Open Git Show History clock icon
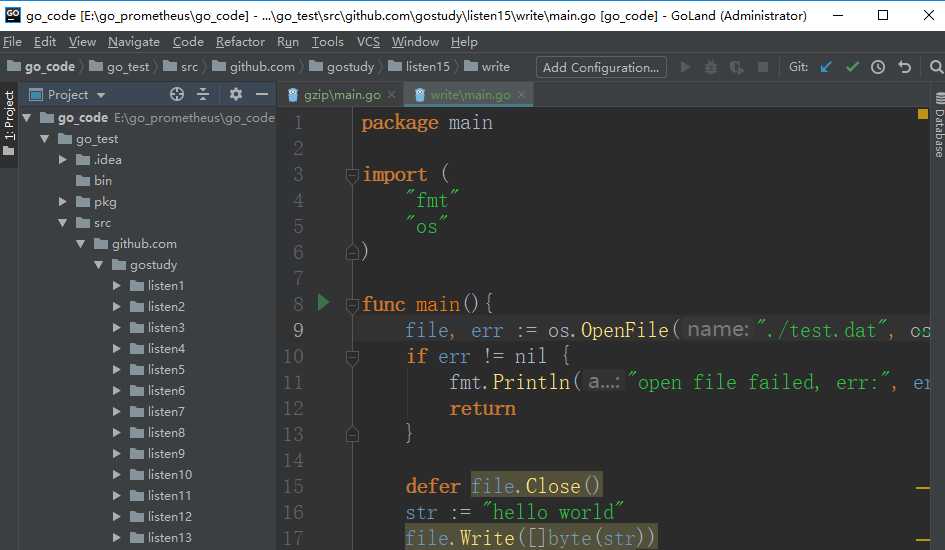This screenshot has height=550, width=945. tap(878, 67)
